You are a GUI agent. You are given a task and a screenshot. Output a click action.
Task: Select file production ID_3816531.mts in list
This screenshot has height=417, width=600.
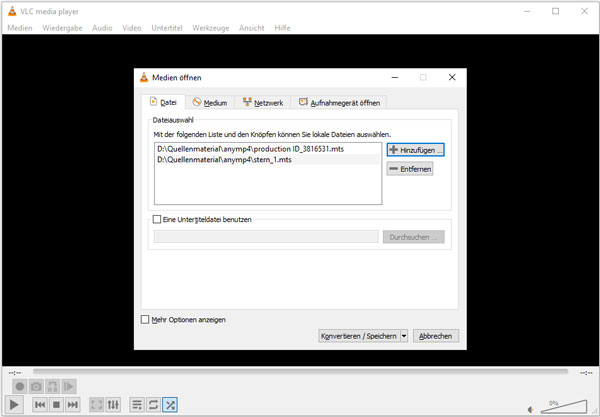(x=267, y=149)
